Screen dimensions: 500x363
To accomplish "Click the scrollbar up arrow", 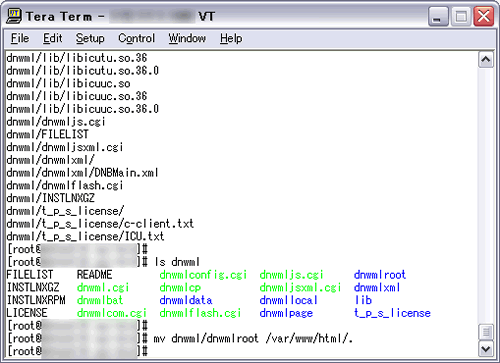I will 486,60.
